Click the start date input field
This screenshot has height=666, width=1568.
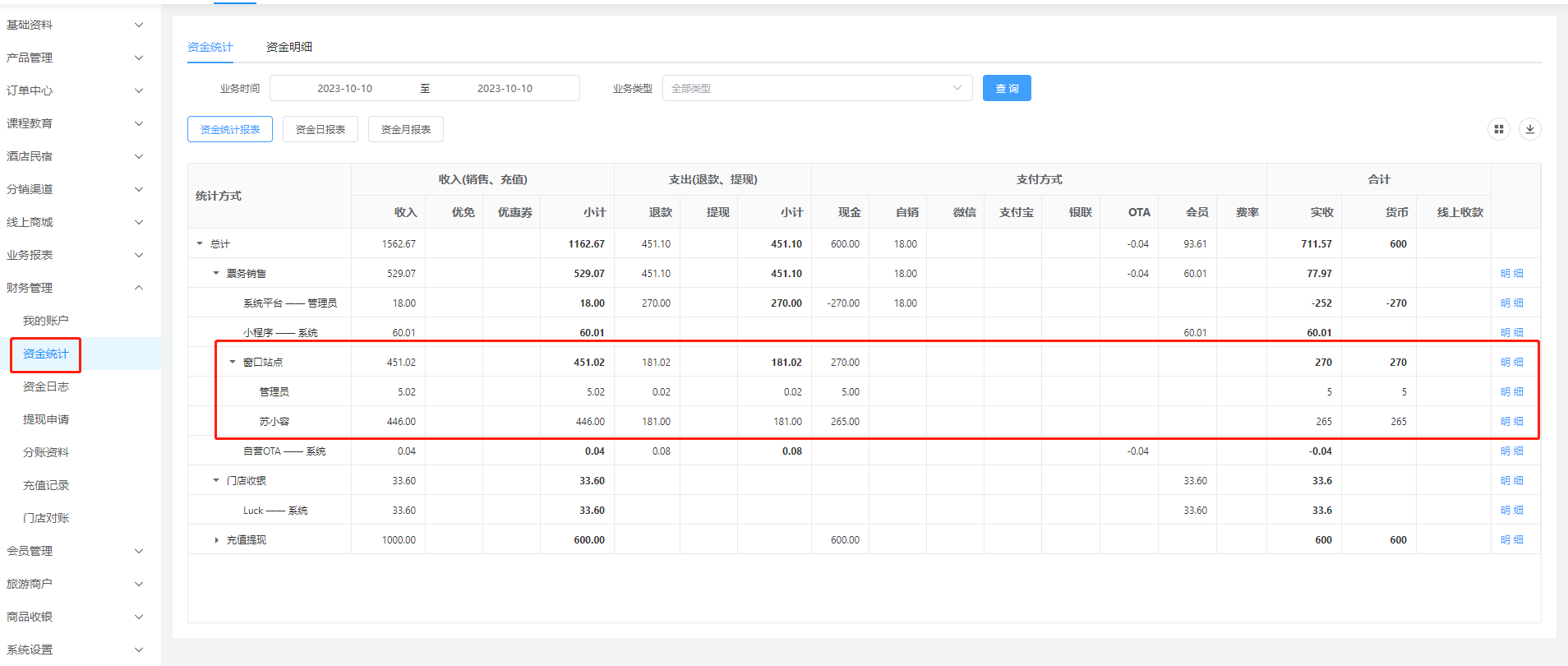[x=344, y=88]
